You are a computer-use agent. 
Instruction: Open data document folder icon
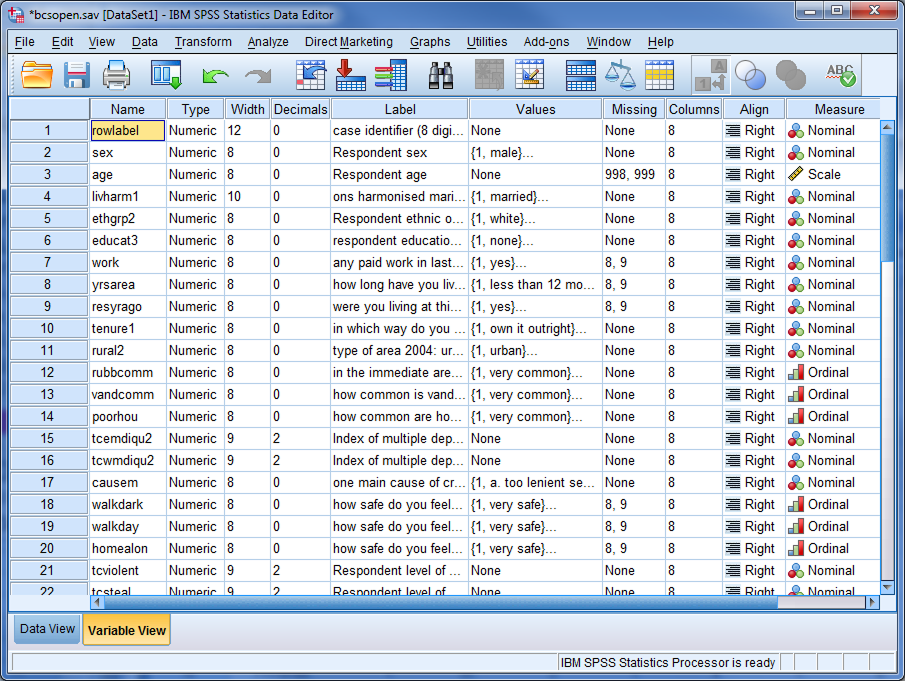37,75
